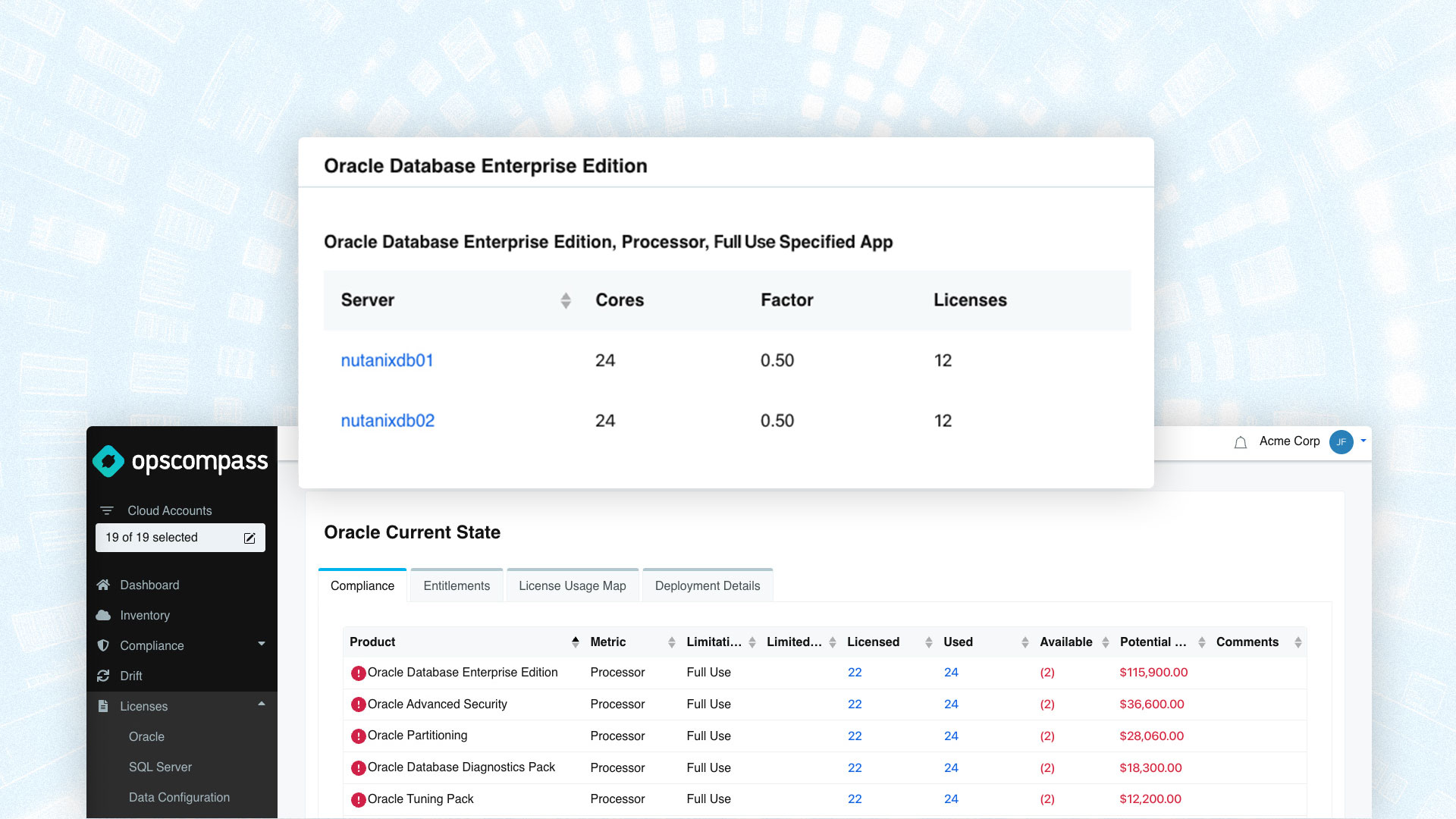Sort by Product column arrow
This screenshot has width=1456, height=819.
pos(576,642)
